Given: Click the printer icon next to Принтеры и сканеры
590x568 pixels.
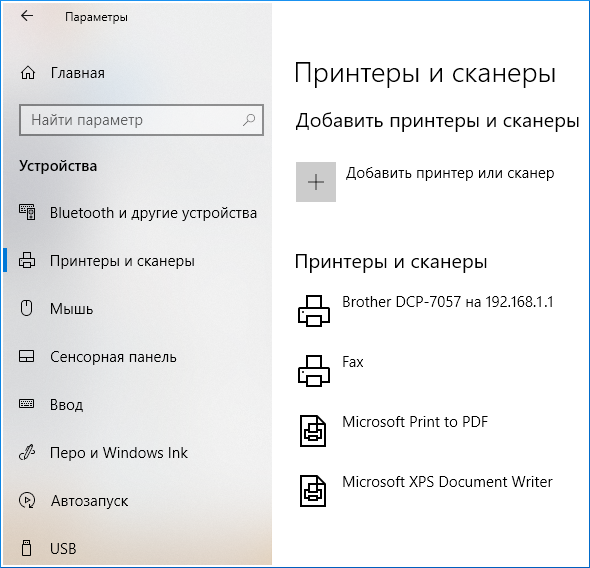Looking at the screenshot, I should point(27,260).
